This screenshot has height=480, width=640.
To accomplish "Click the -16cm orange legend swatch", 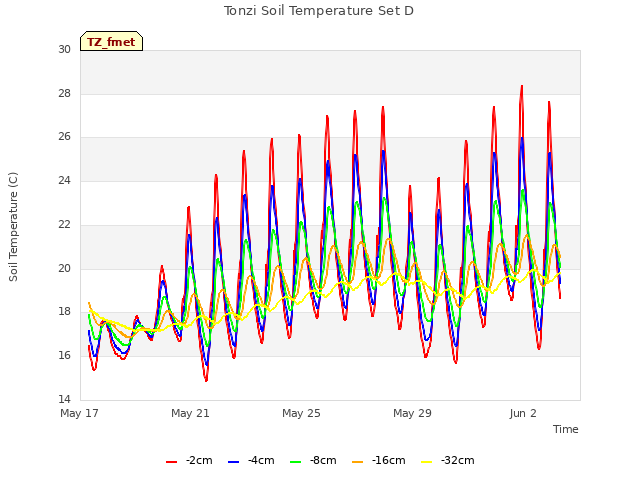I will pyautogui.click(x=357, y=462).
